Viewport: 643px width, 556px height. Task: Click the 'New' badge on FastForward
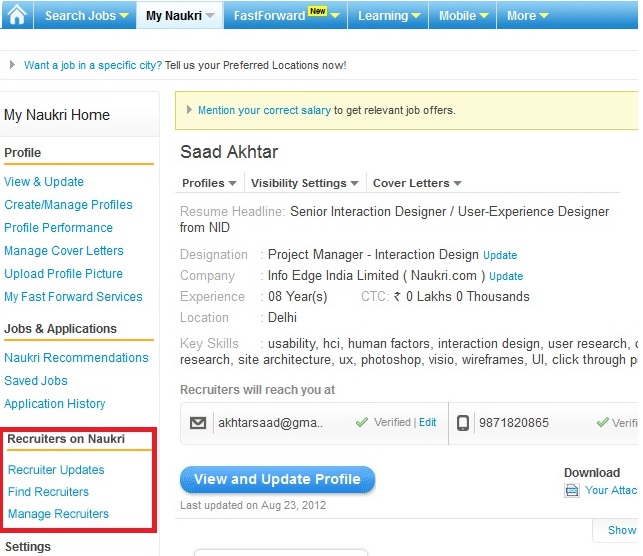[317, 11]
